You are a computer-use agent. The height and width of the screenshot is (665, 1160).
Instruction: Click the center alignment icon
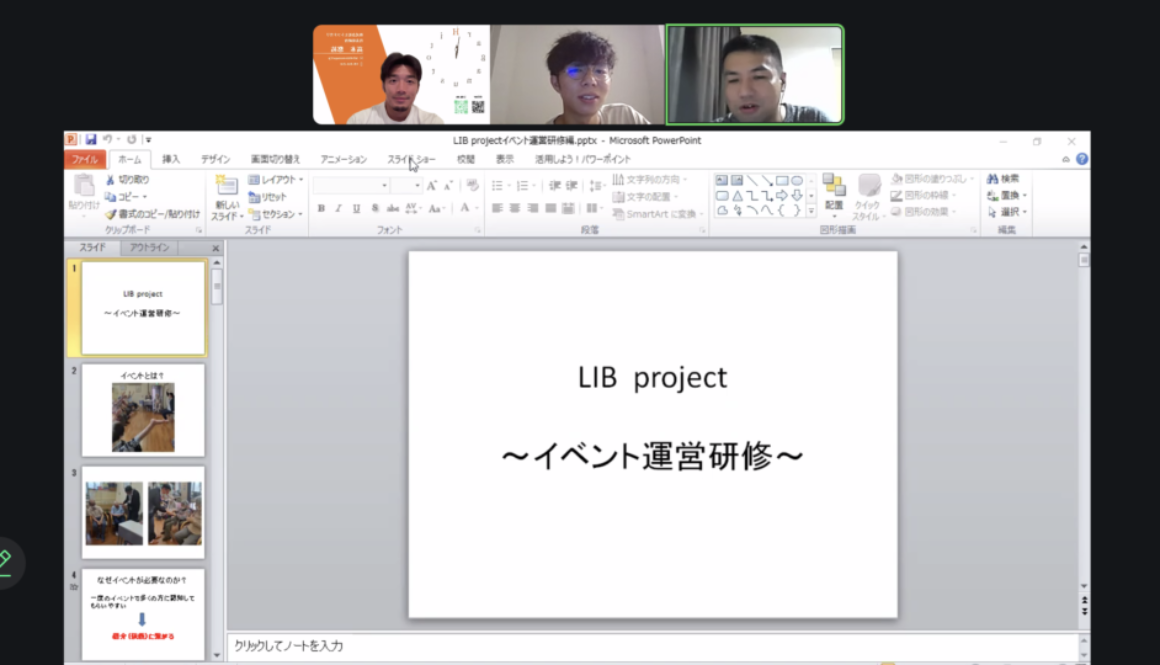515,206
